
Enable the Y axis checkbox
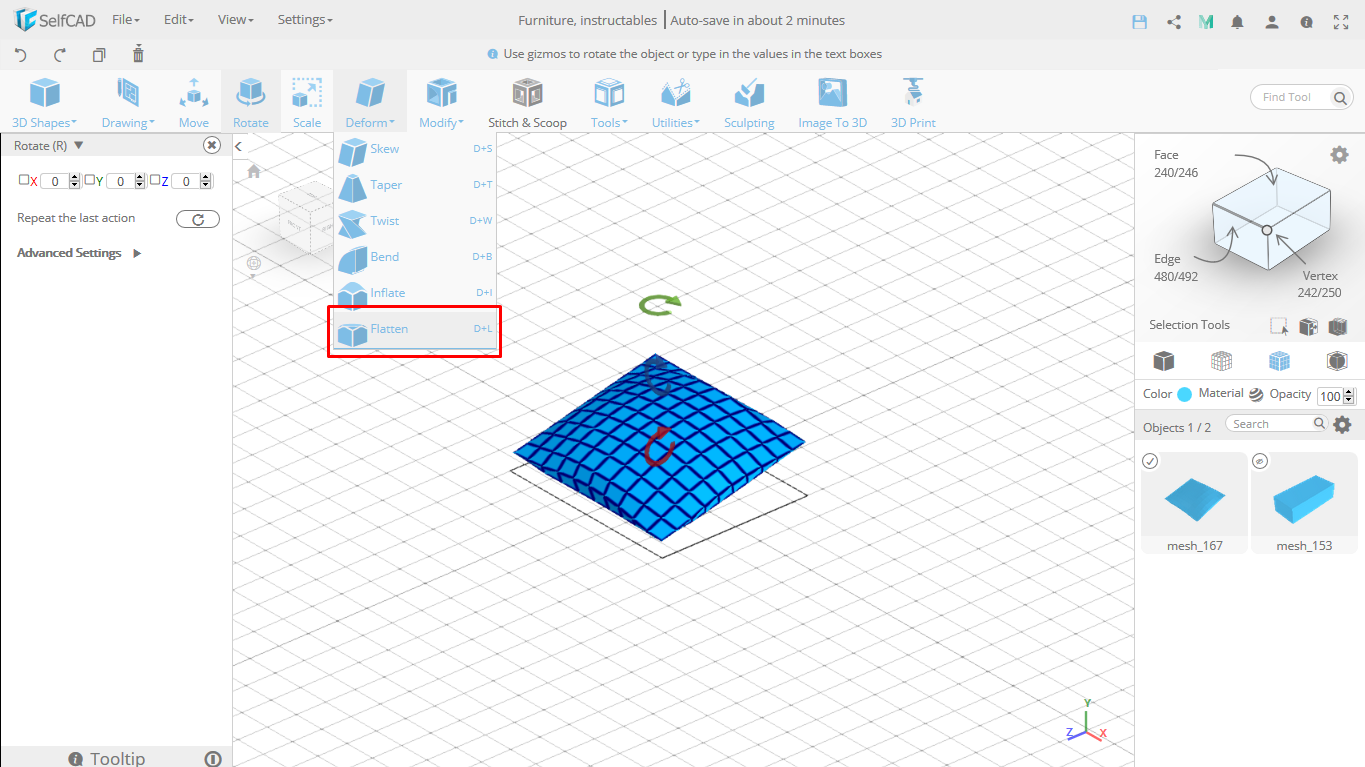pos(89,180)
